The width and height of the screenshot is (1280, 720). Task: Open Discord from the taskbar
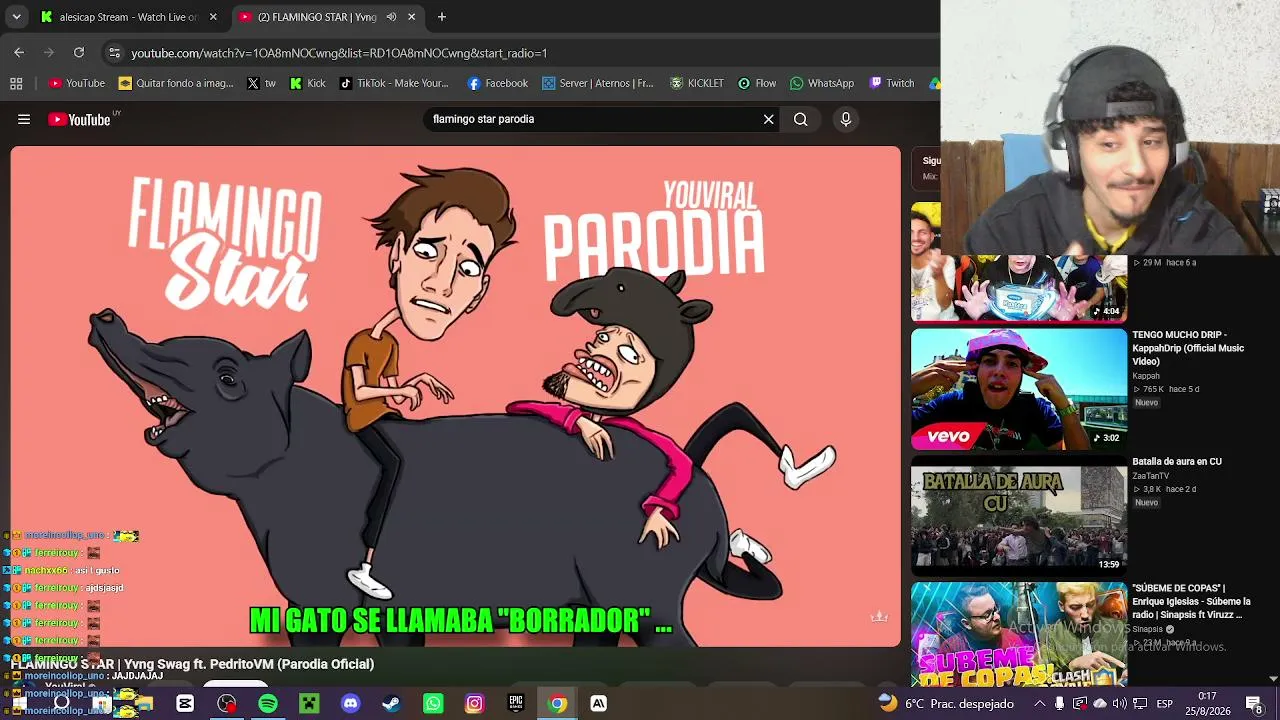click(x=350, y=704)
